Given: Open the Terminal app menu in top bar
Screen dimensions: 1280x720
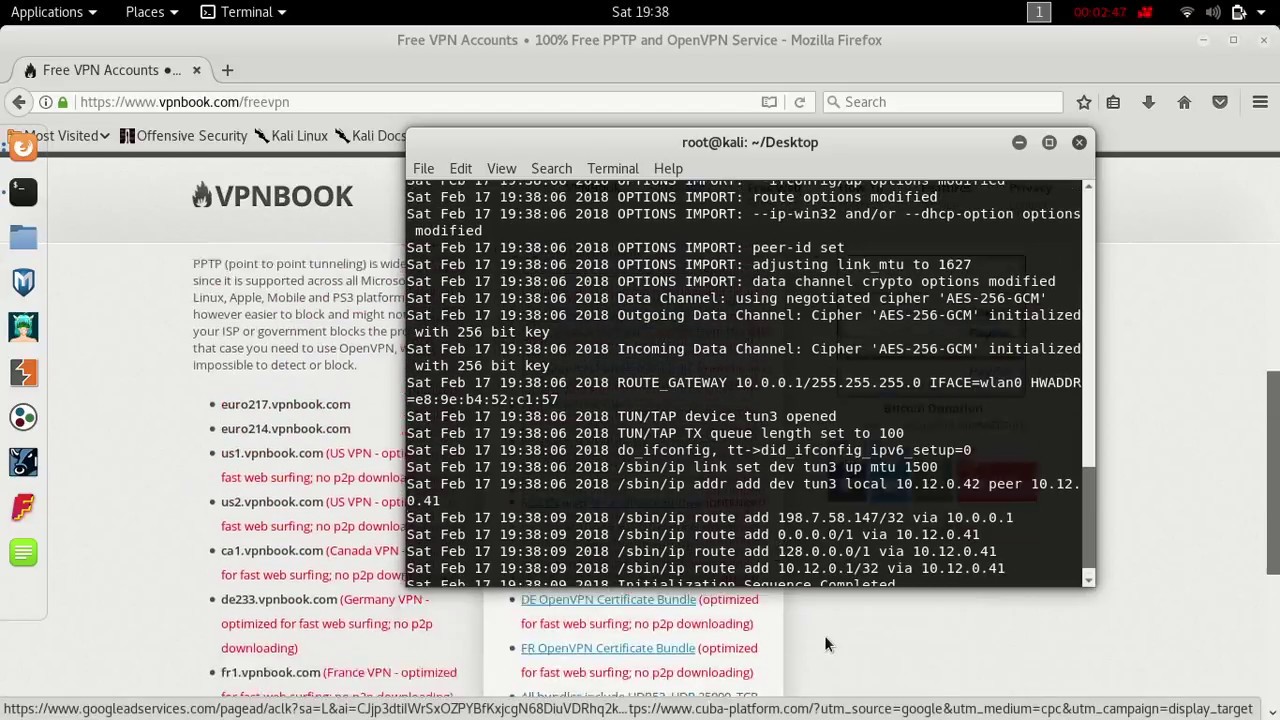Looking at the screenshot, I should (x=244, y=12).
